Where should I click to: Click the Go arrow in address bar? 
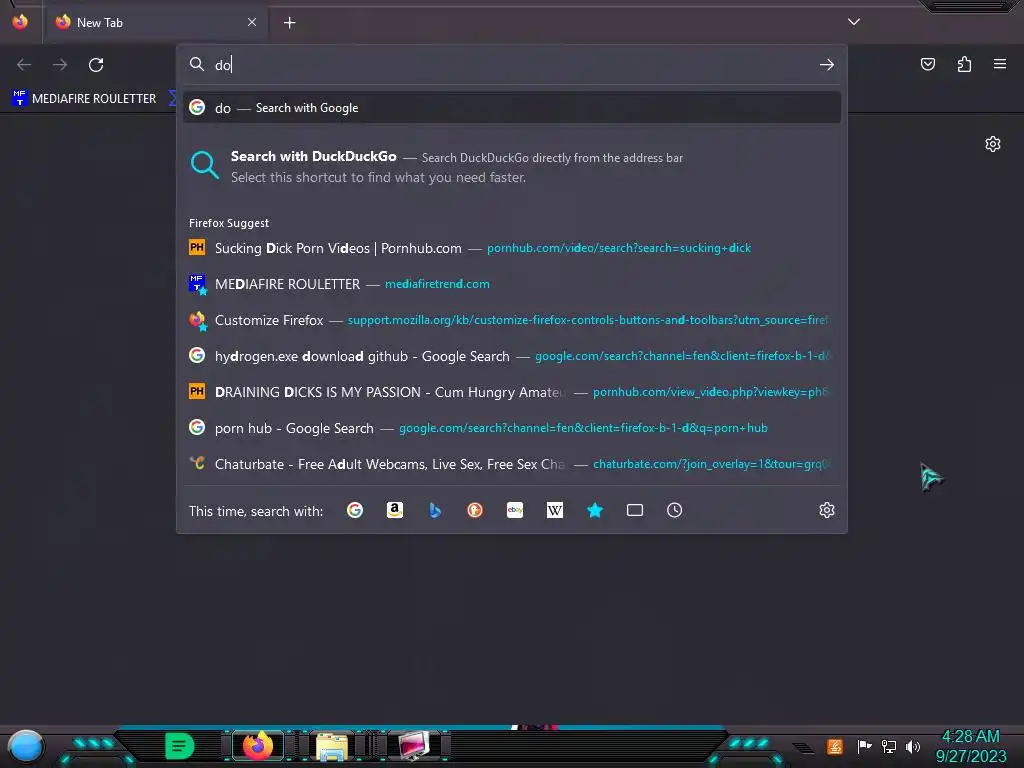(x=827, y=65)
